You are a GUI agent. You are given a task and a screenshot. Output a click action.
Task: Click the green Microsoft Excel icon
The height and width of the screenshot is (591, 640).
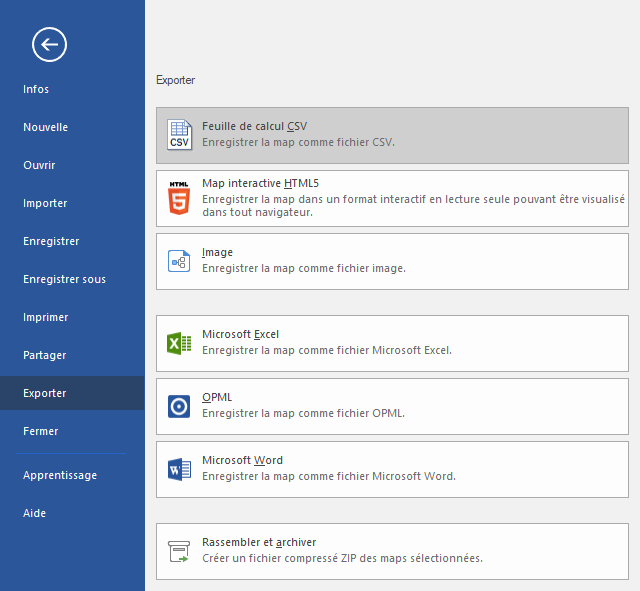(179, 343)
